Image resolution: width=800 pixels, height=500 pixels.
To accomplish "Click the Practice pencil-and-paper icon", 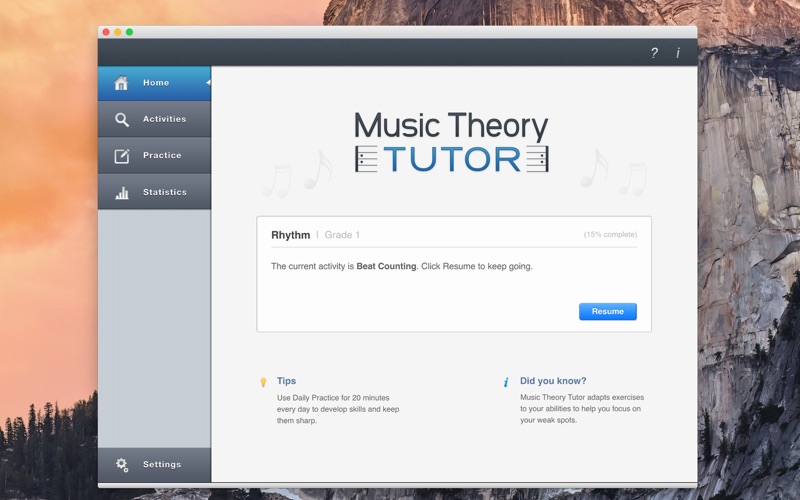I will point(121,156).
